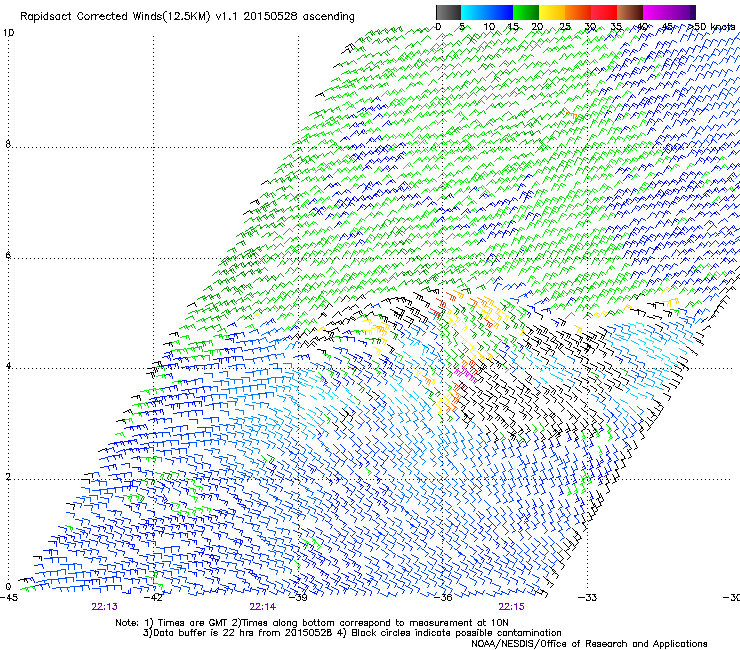Pick the red 30-35 knots legend segment
Screen dimensions: 740x650
coord(604,12)
